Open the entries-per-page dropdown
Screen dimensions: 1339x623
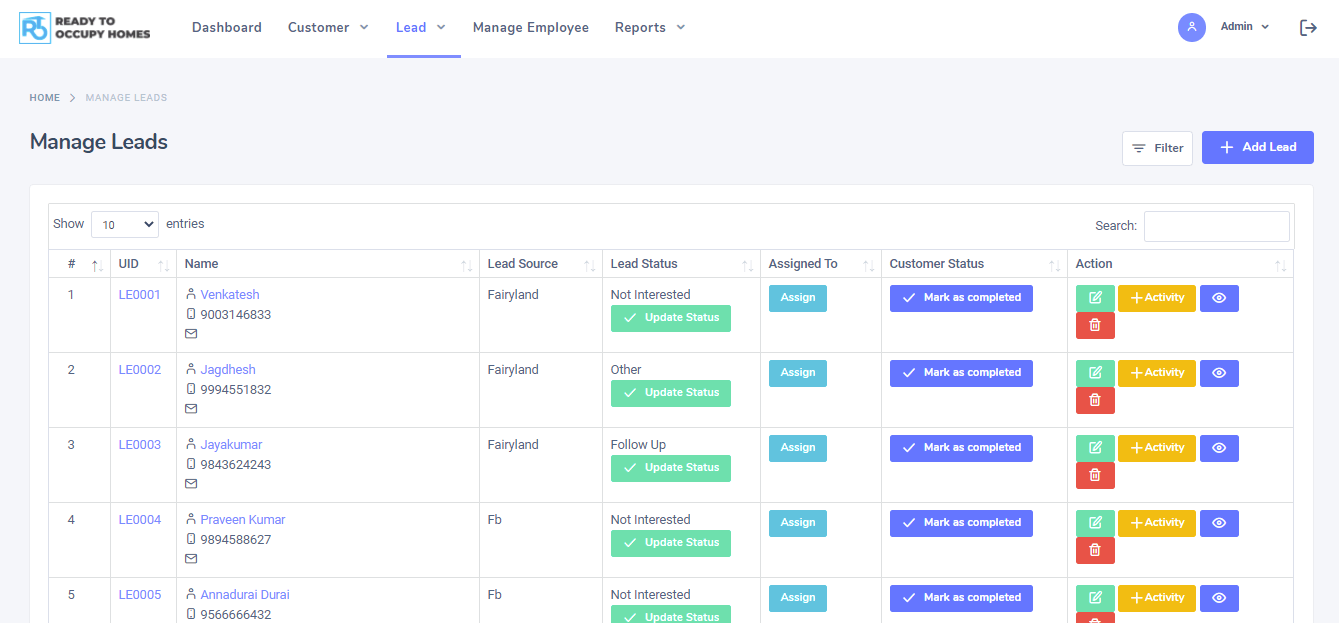click(x=125, y=225)
